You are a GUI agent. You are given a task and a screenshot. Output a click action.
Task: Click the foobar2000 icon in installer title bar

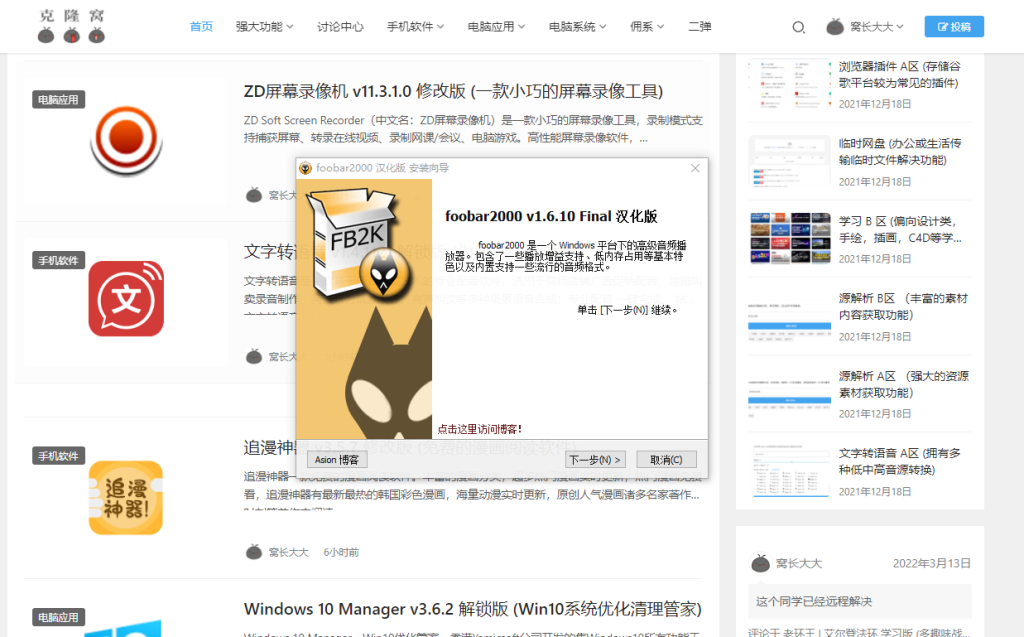click(x=306, y=168)
